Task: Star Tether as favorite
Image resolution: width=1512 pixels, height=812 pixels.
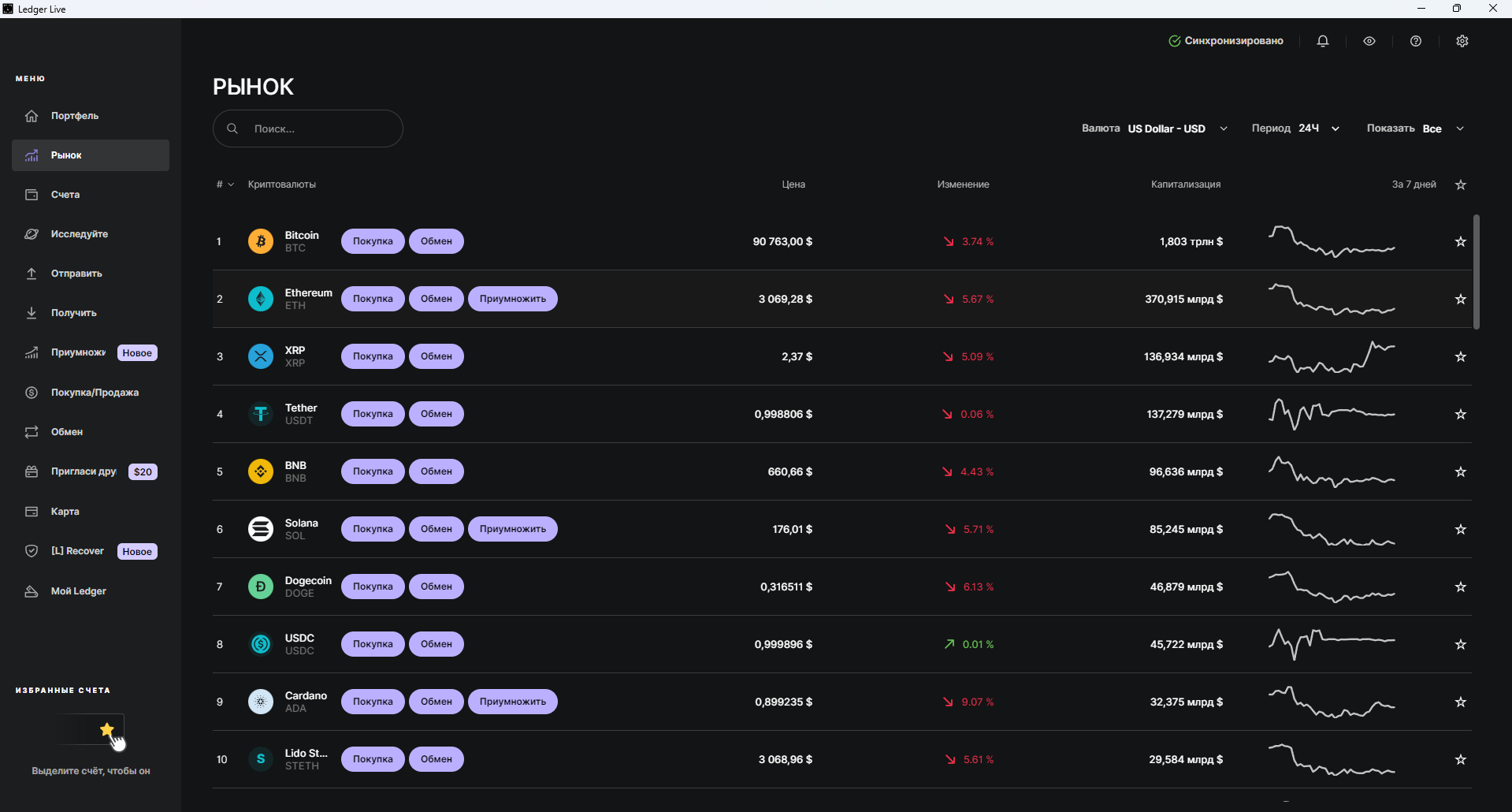Action: 1461,414
